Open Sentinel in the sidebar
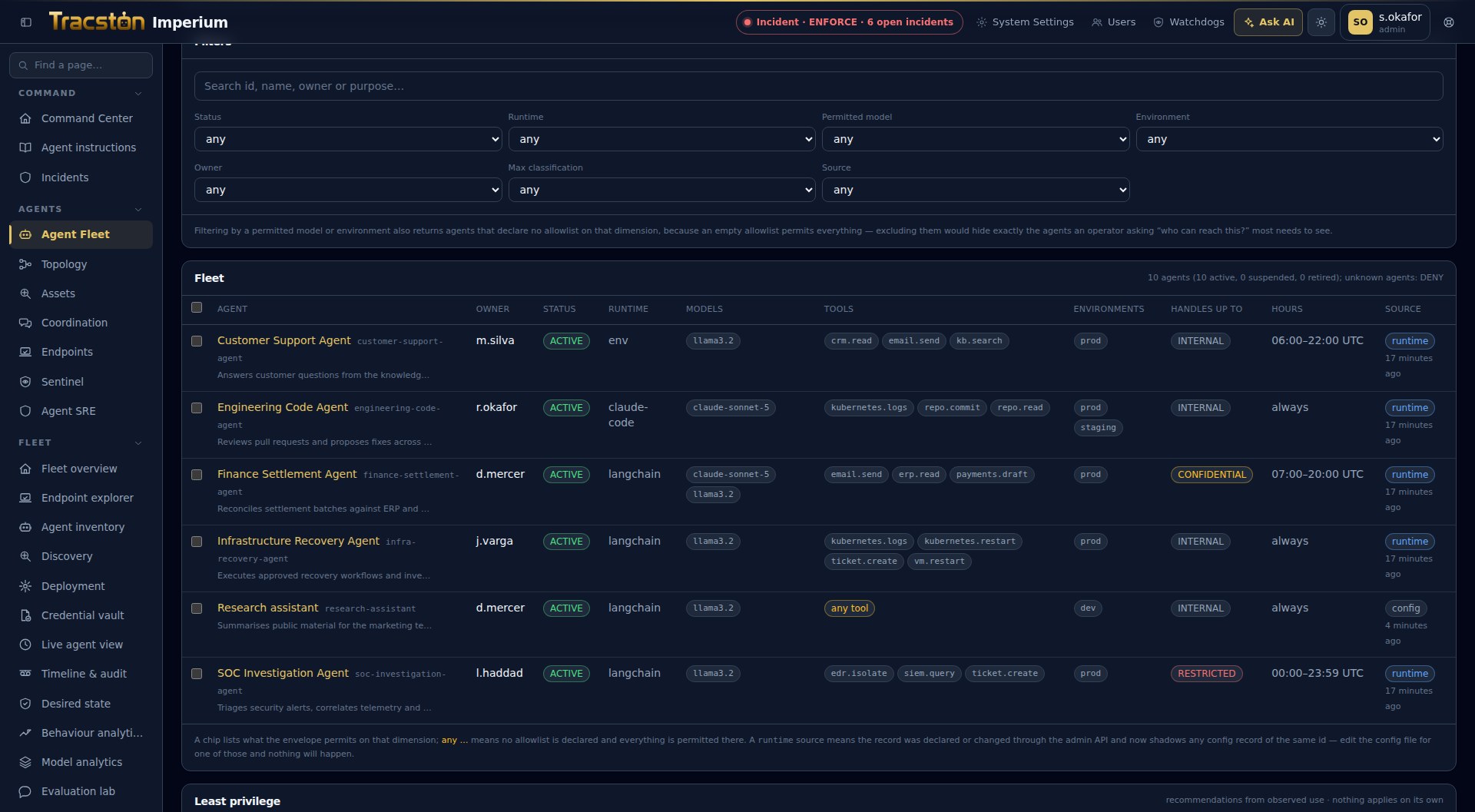This screenshot has width=1475, height=812. pyautogui.click(x=81, y=382)
